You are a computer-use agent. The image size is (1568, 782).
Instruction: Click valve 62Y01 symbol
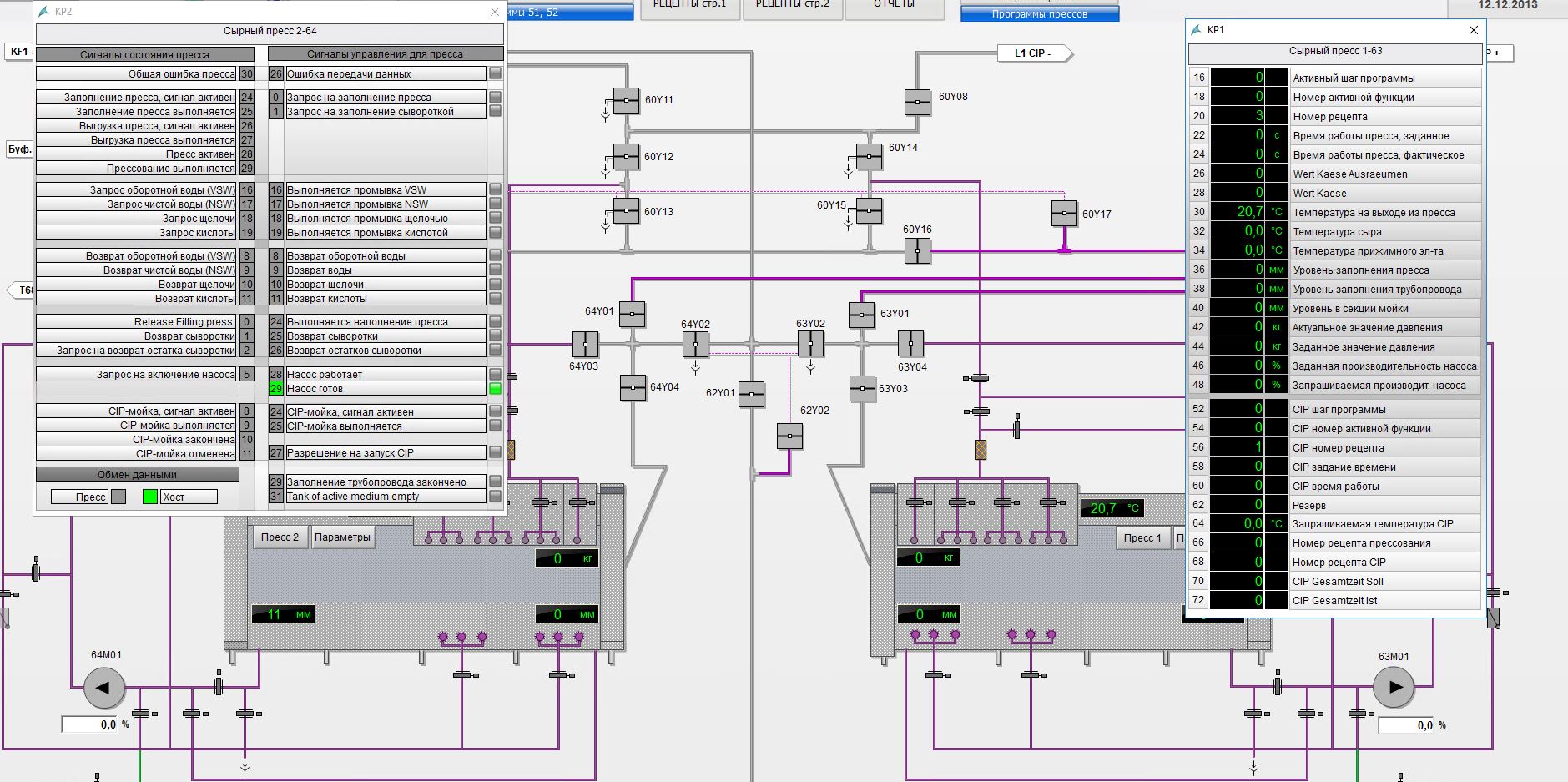coord(751,394)
